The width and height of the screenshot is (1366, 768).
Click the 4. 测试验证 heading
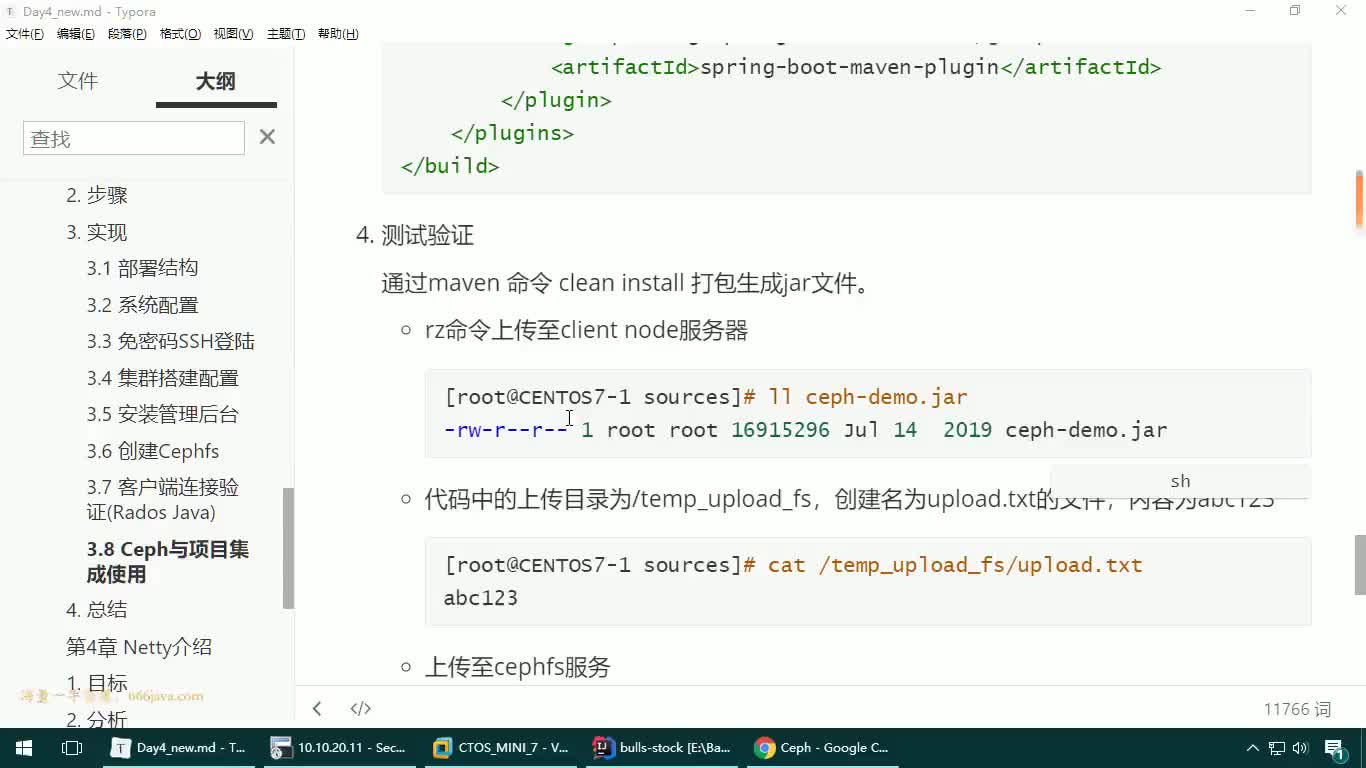tap(415, 236)
